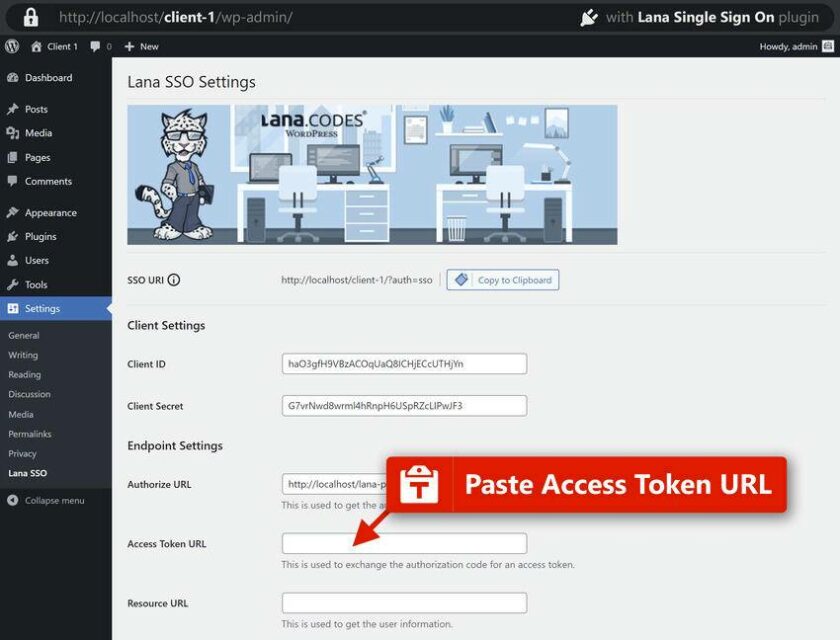Click the WordPress logo icon
Image resolution: width=840 pixels, height=640 pixels.
(x=12, y=47)
